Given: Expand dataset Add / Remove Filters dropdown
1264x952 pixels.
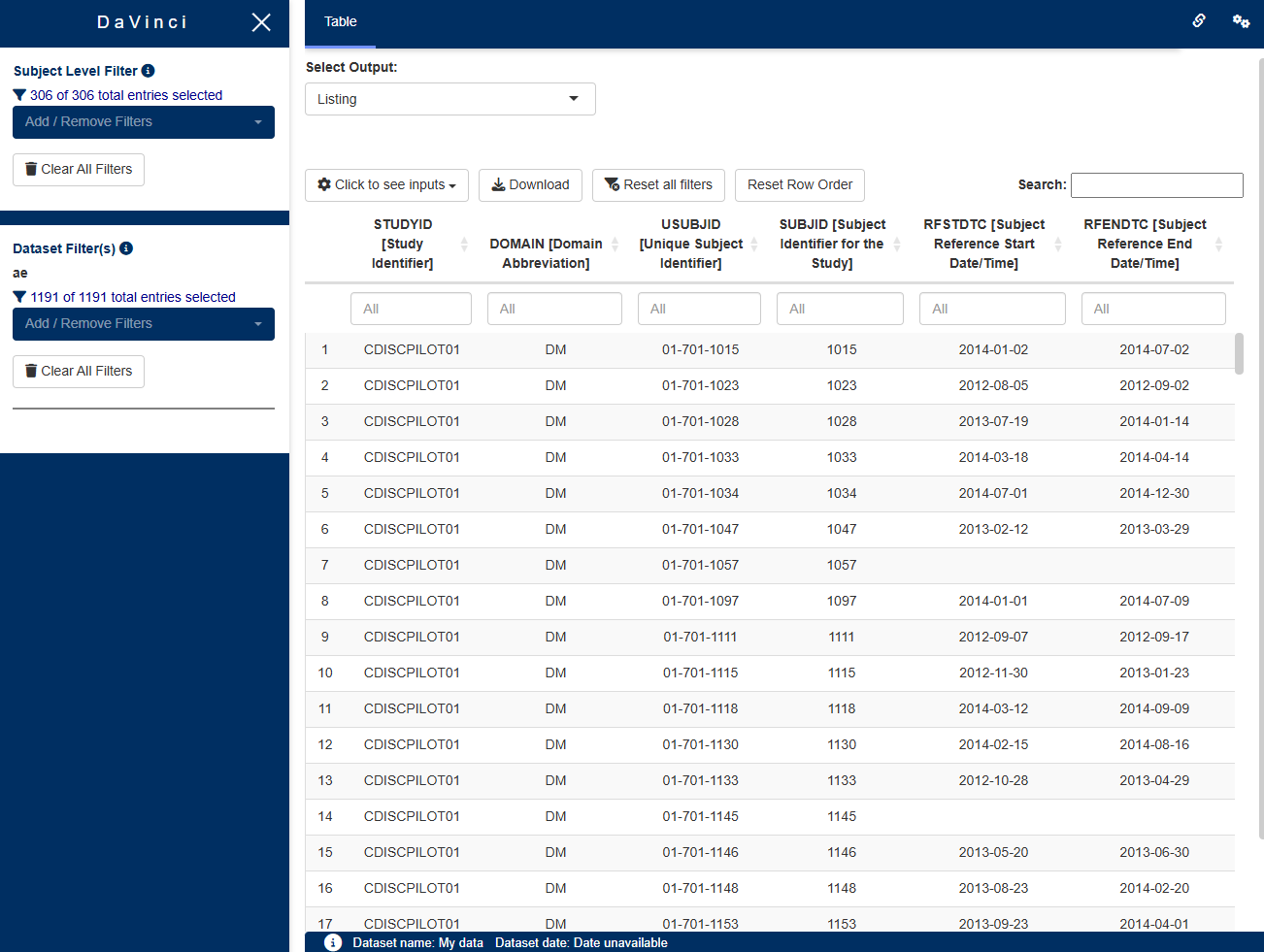Looking at the screenshot, I should coord(144,324).
